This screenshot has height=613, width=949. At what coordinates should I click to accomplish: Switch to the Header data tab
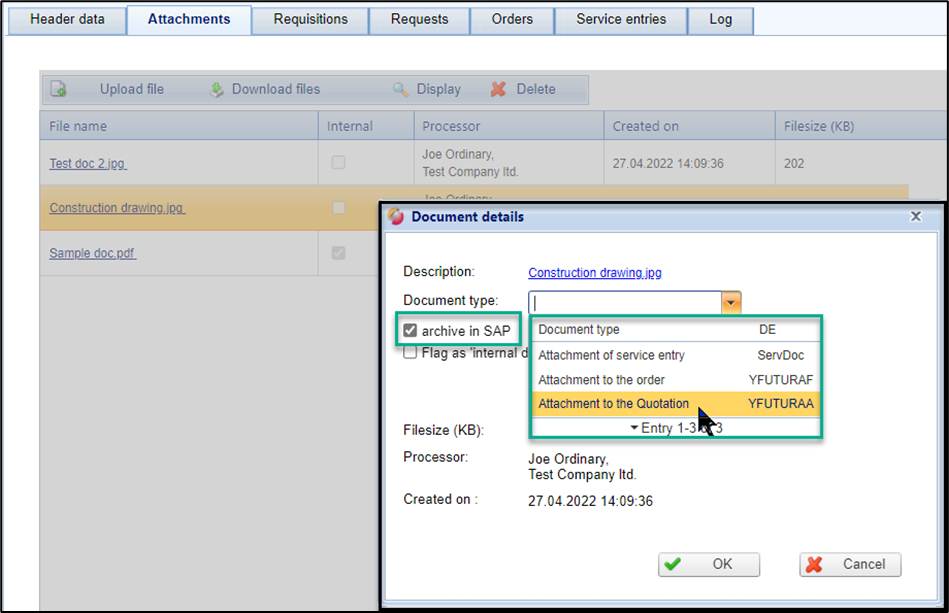click(67, 19)
